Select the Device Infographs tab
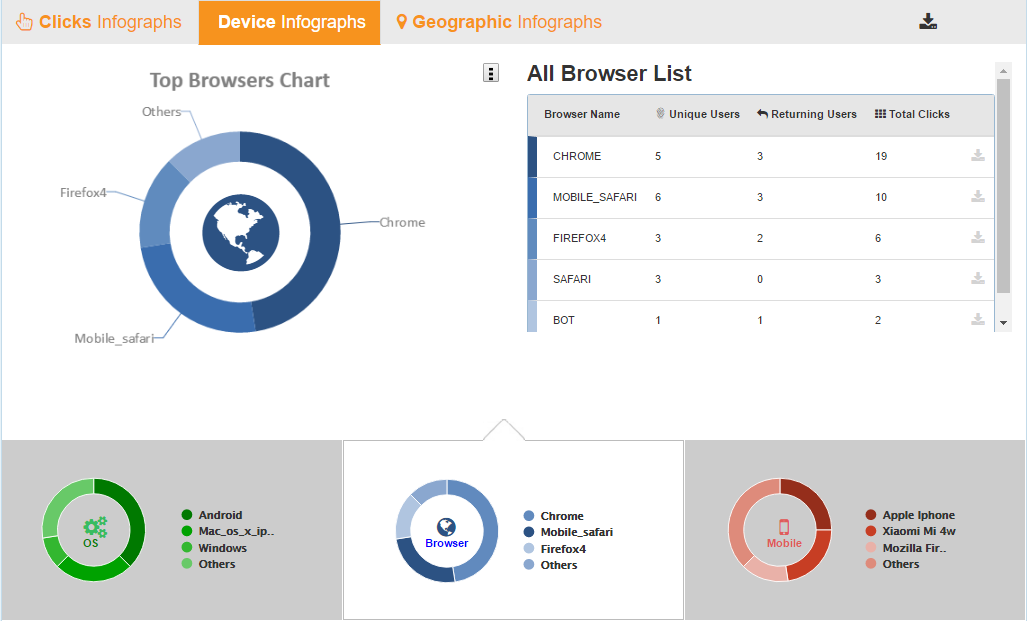The height and width of the screenshot is (621, 1027). click(289, 22)
